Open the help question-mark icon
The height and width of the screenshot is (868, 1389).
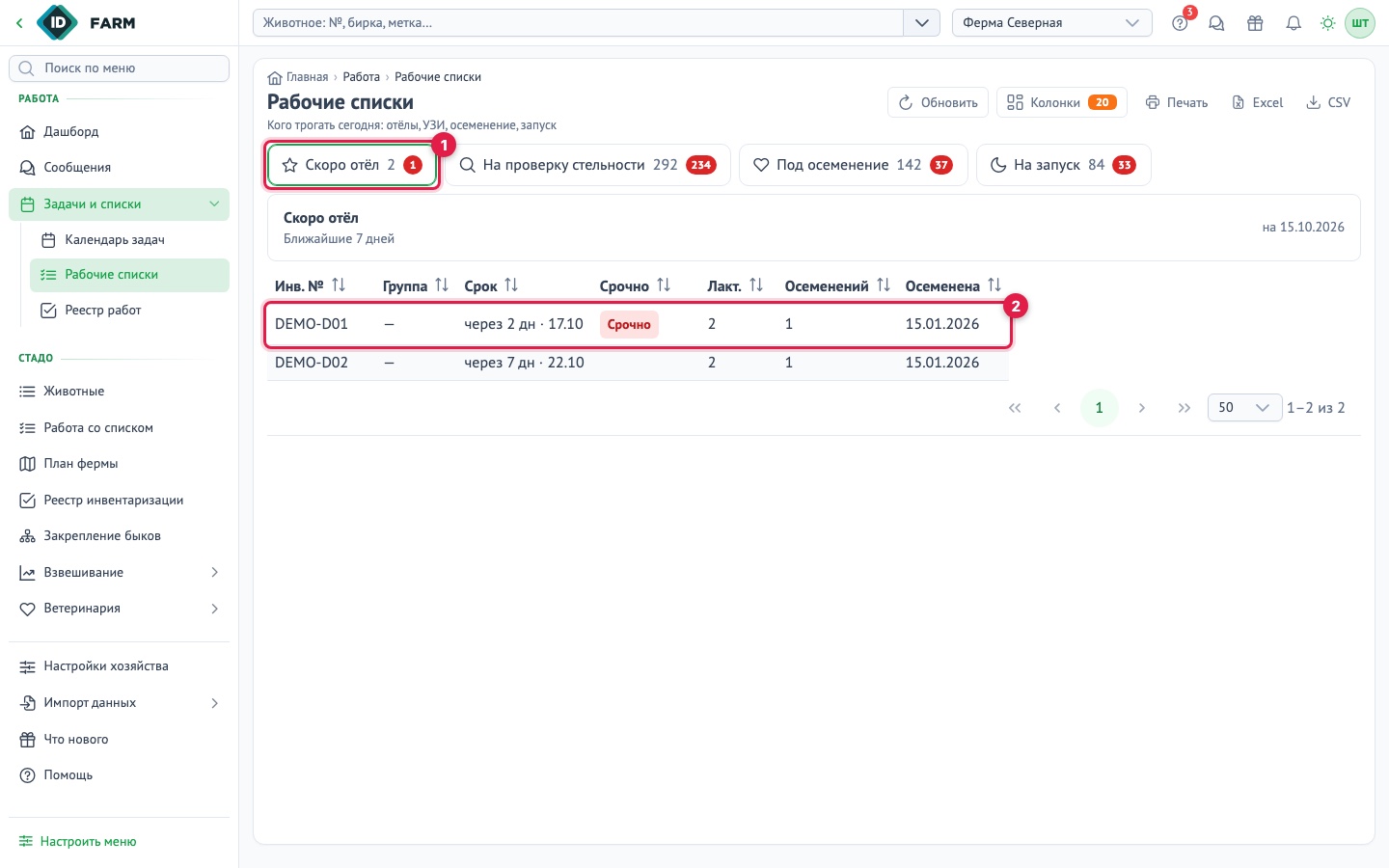[x=1180, y=23]
